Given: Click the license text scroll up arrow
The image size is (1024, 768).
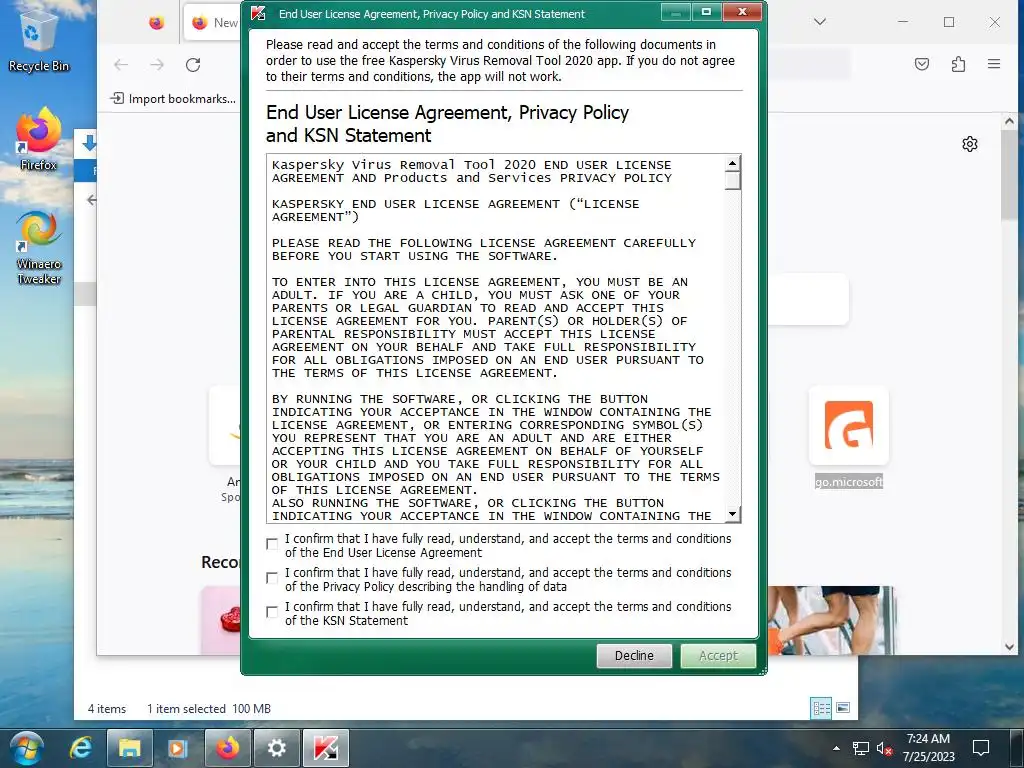Looking at the screenshot, I should 733,163.
